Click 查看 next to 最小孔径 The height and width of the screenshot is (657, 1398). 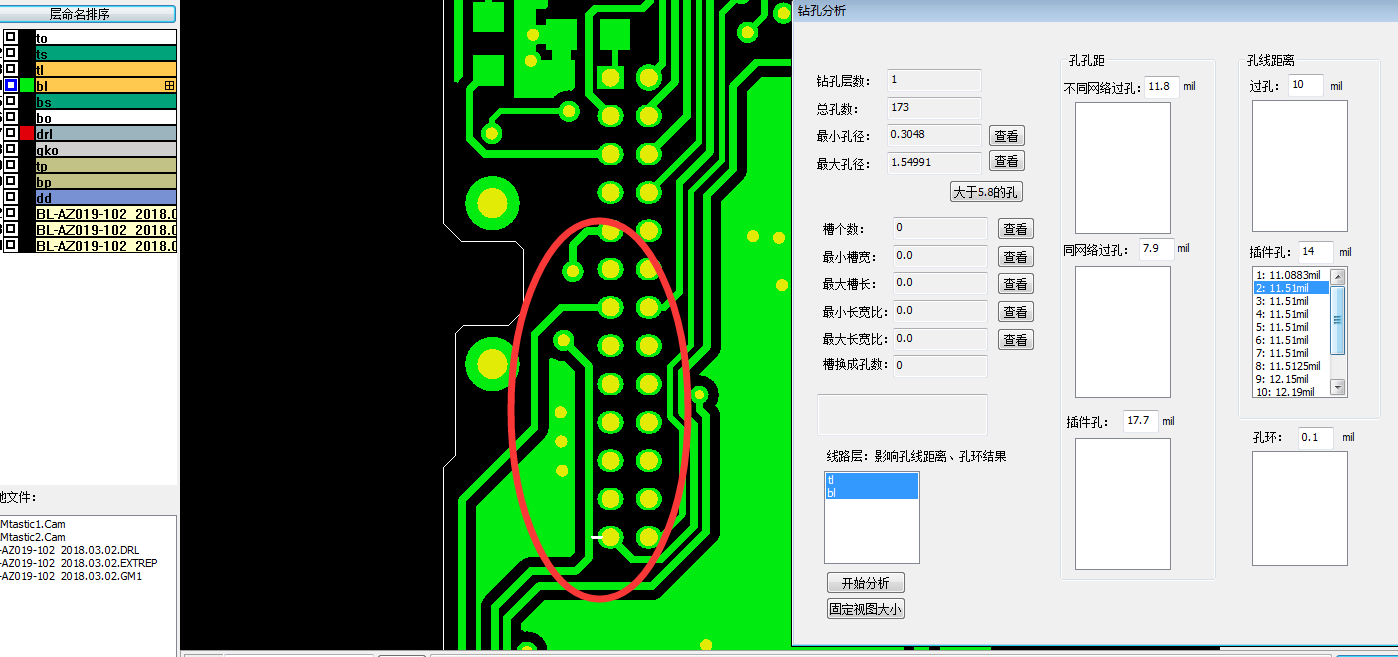pyautogui.click(x=1007, y=136)
